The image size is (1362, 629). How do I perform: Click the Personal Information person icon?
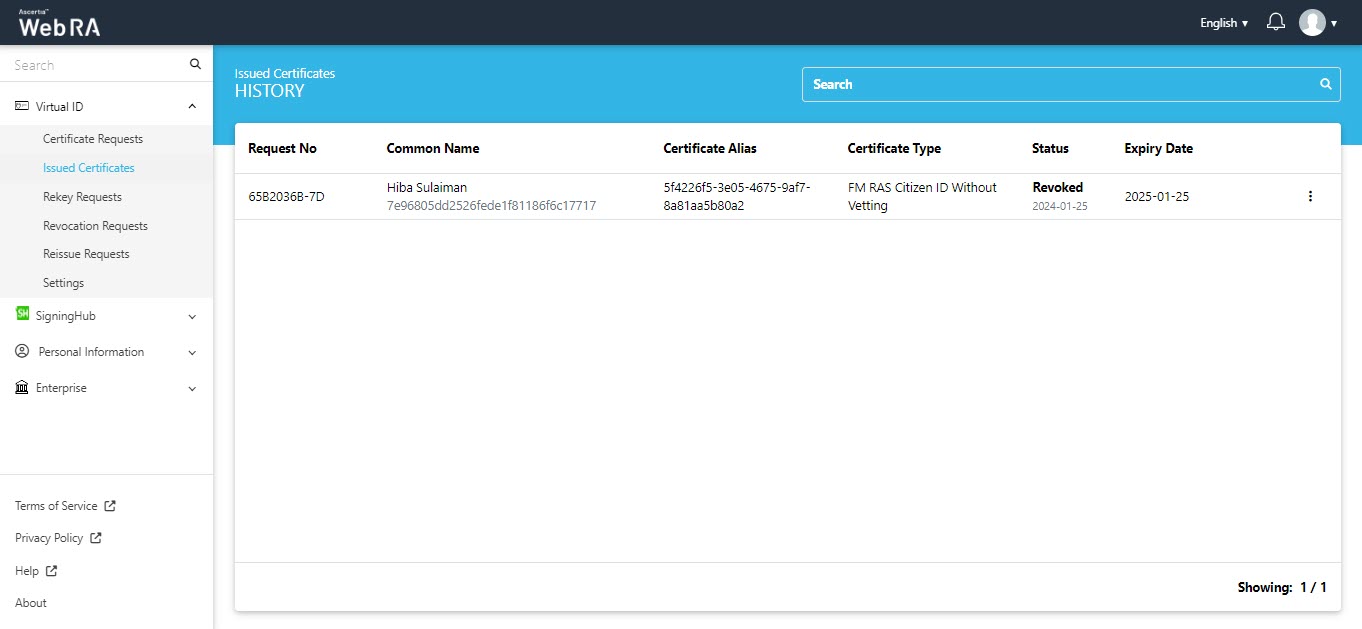point(22,352)
